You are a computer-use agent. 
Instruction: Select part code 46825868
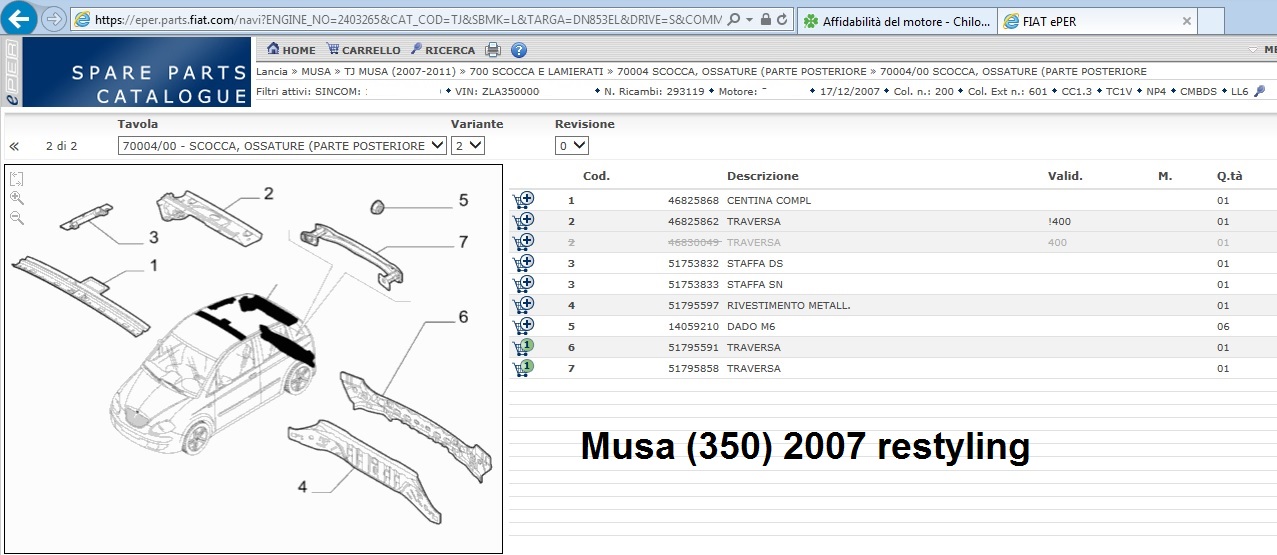pos(693,200)
